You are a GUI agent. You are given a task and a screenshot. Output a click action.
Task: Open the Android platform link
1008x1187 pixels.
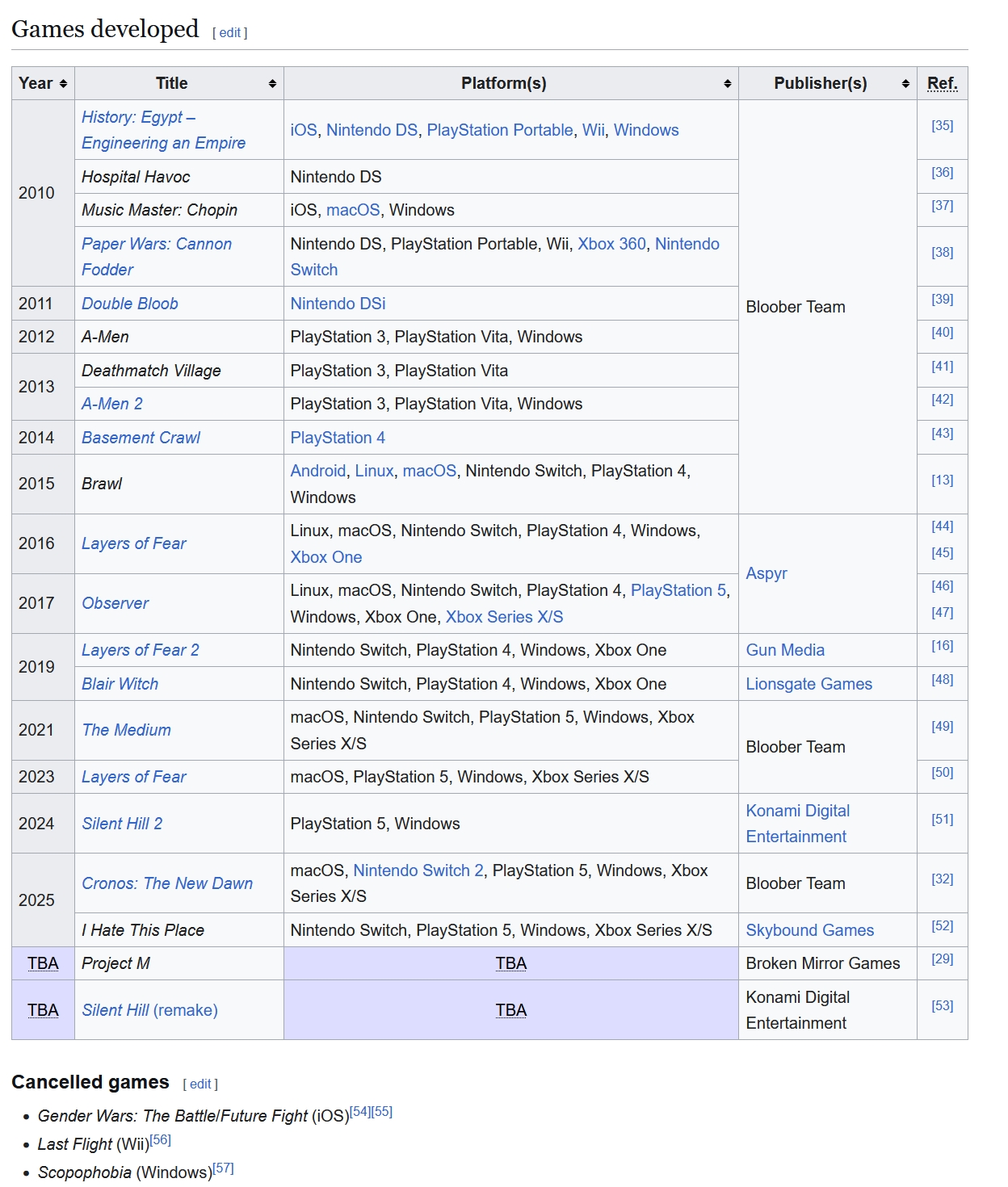pos(318,471)
